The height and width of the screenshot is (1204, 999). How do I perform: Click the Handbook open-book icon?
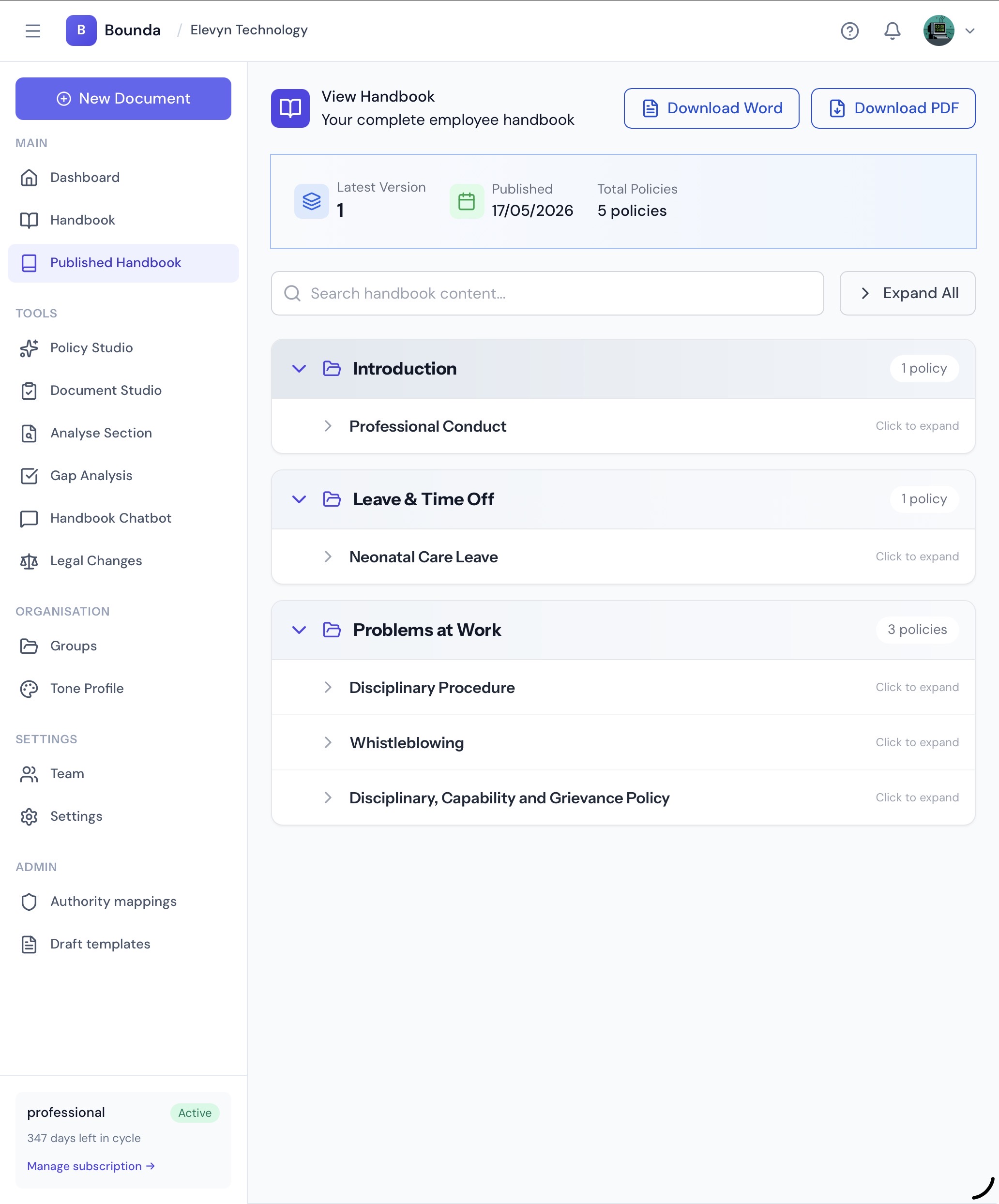coord(29,220)
